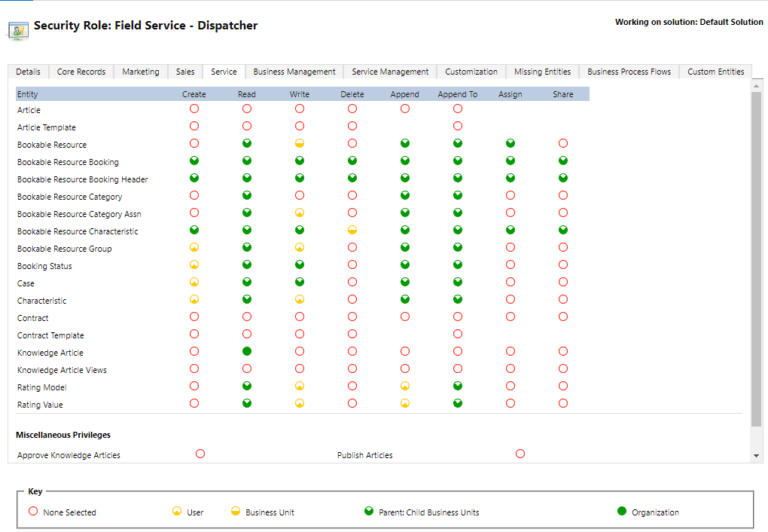
Task: Click the Bookable Resource Group entity row label
Action: tap(64, 249)
